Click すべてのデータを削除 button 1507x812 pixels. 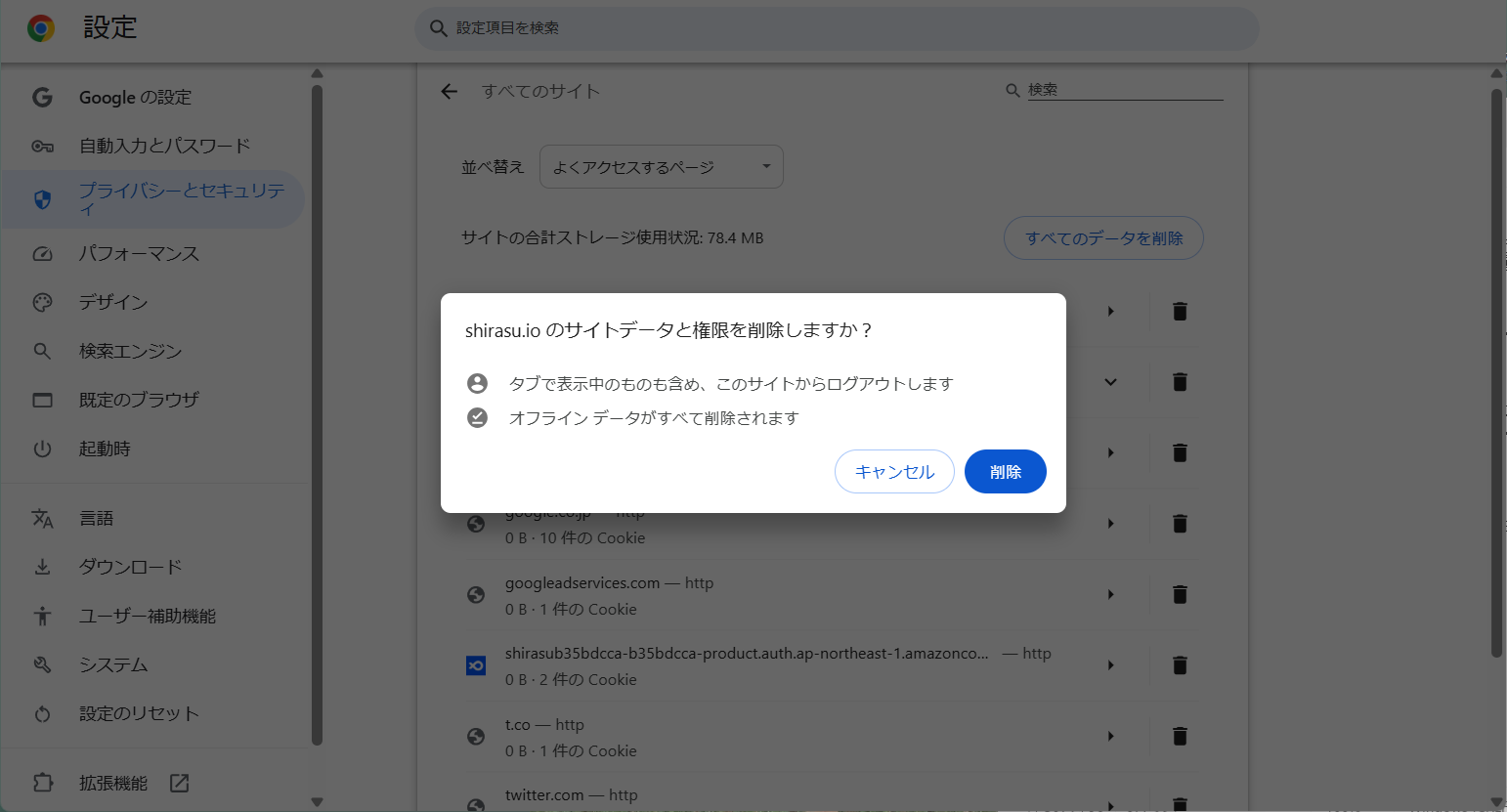(x=1103, y=237)
